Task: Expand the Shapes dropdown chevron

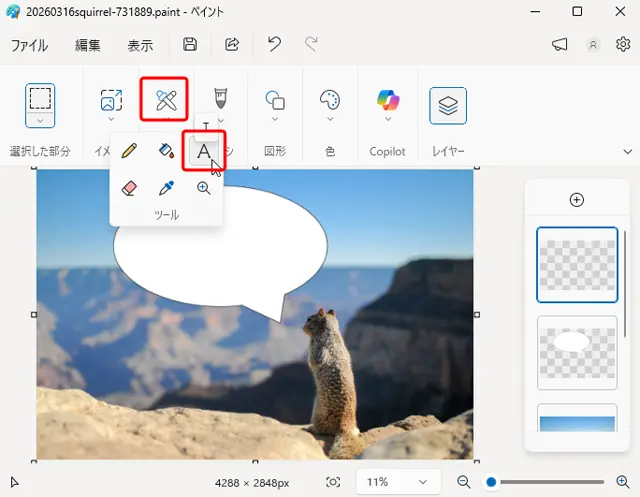Action: coord(275,119)
